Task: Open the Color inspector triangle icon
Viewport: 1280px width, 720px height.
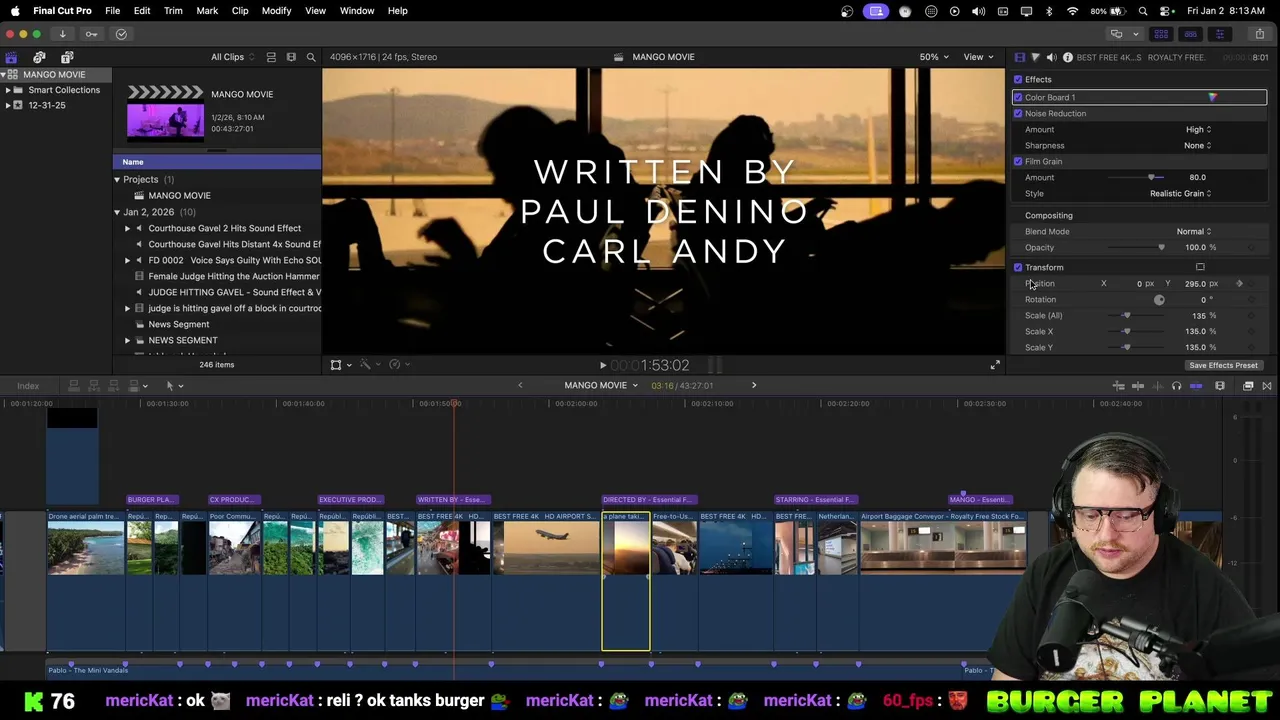Action: coord(1035,57)
